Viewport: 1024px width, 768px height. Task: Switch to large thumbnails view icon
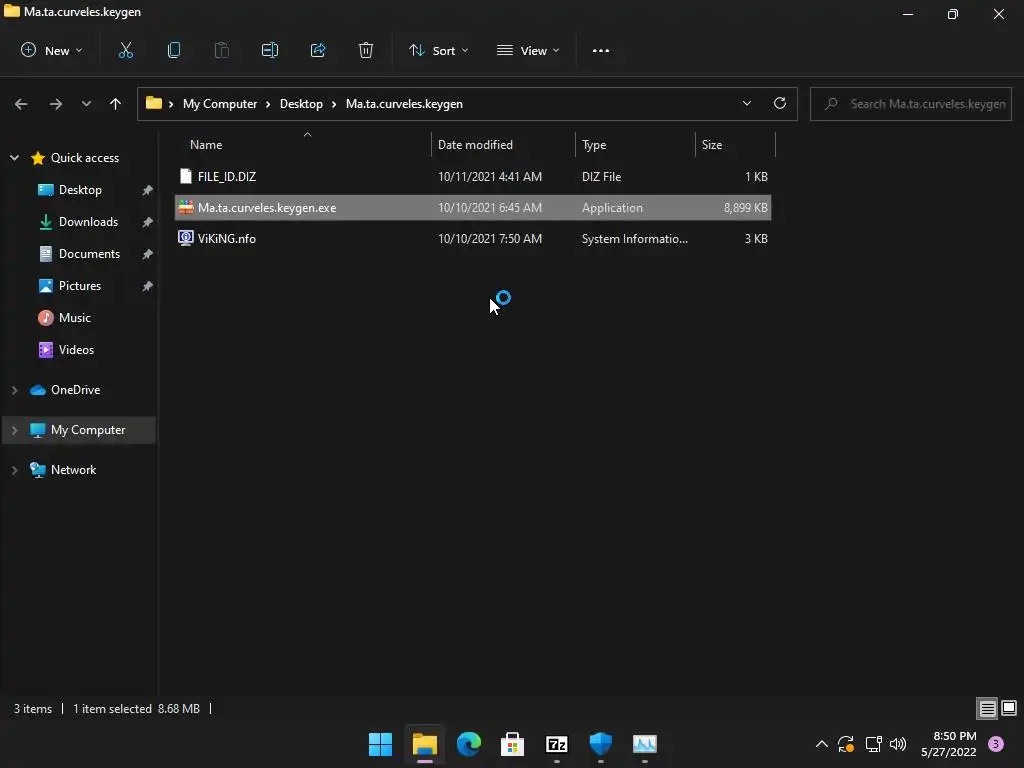click(1009, 708)
